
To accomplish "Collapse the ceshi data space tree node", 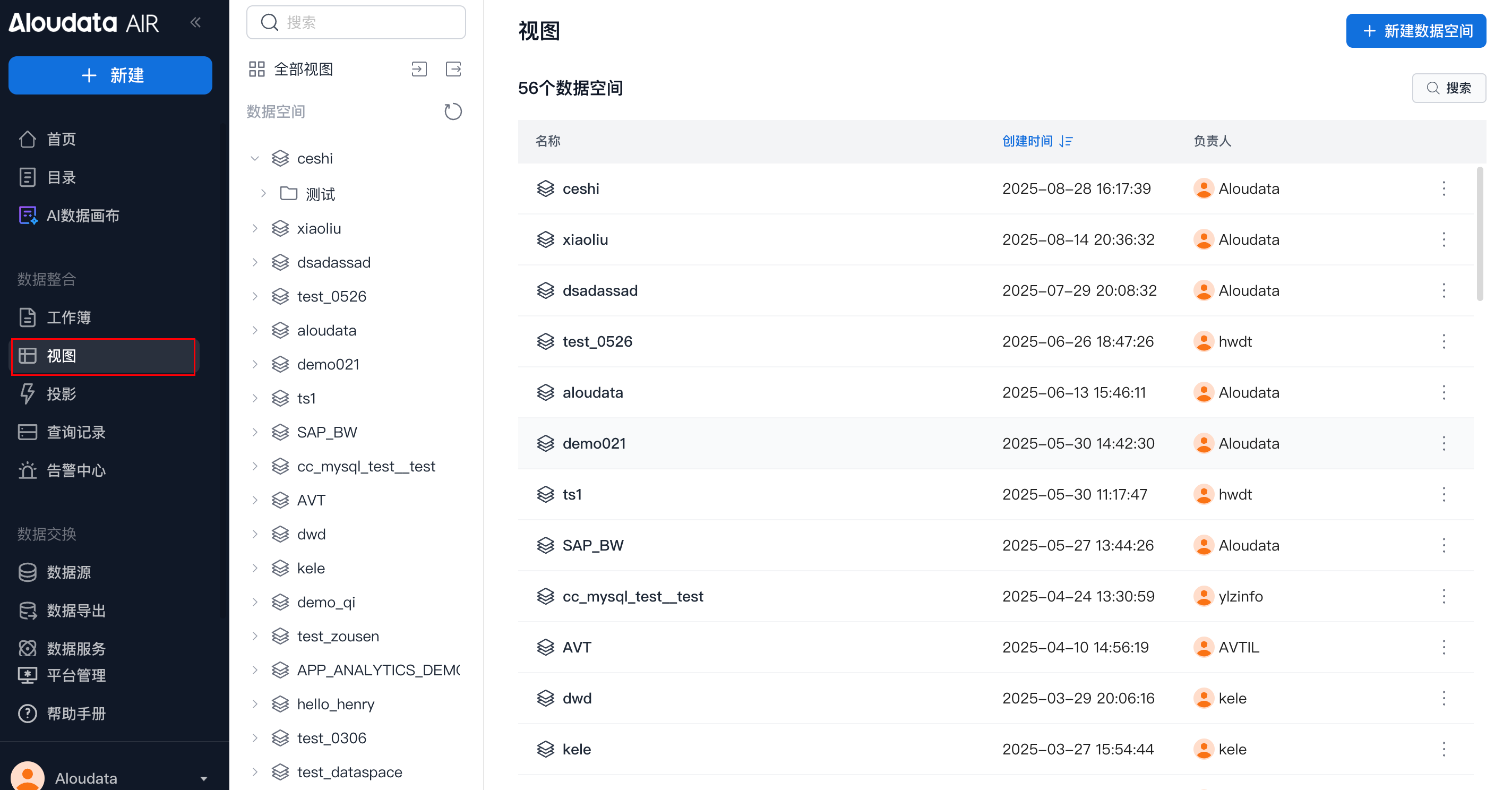I will [255, 158].
